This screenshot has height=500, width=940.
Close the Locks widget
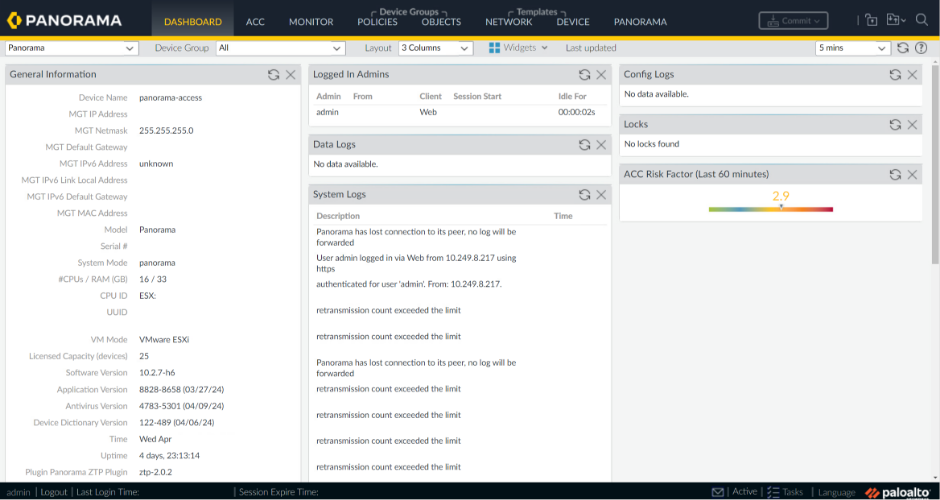coord(912,124)
